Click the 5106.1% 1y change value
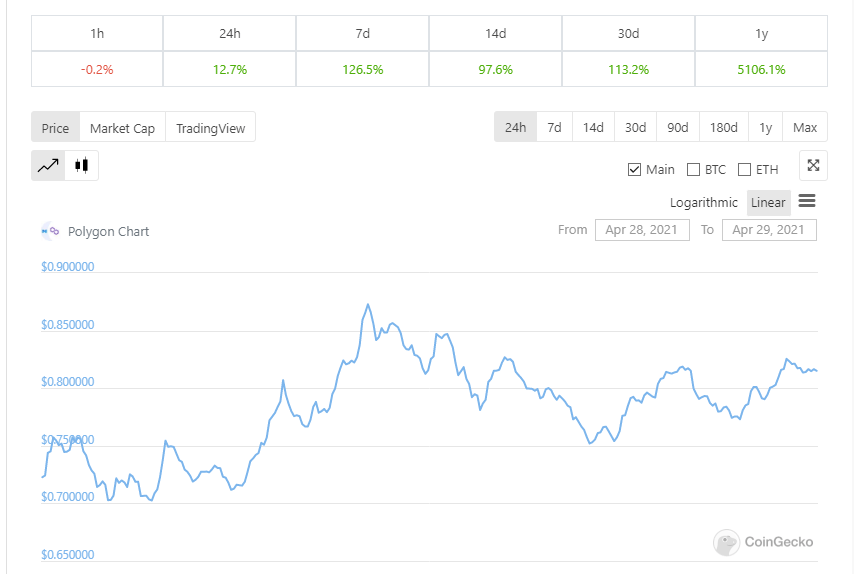The width and height of the screenshot is (854, 574). (x=761, y=70)
